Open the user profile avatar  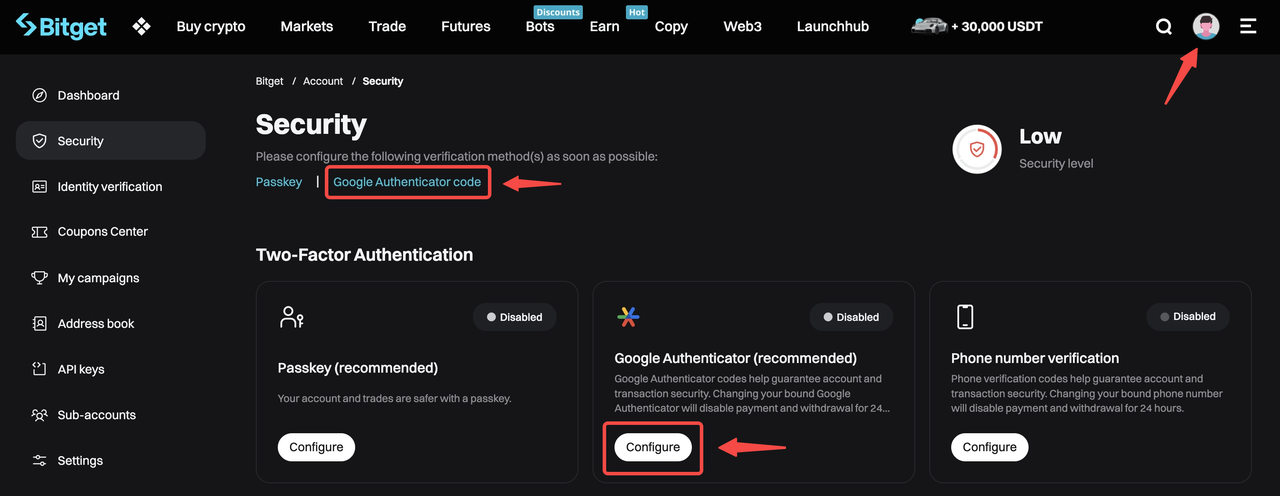[1206, 27]
